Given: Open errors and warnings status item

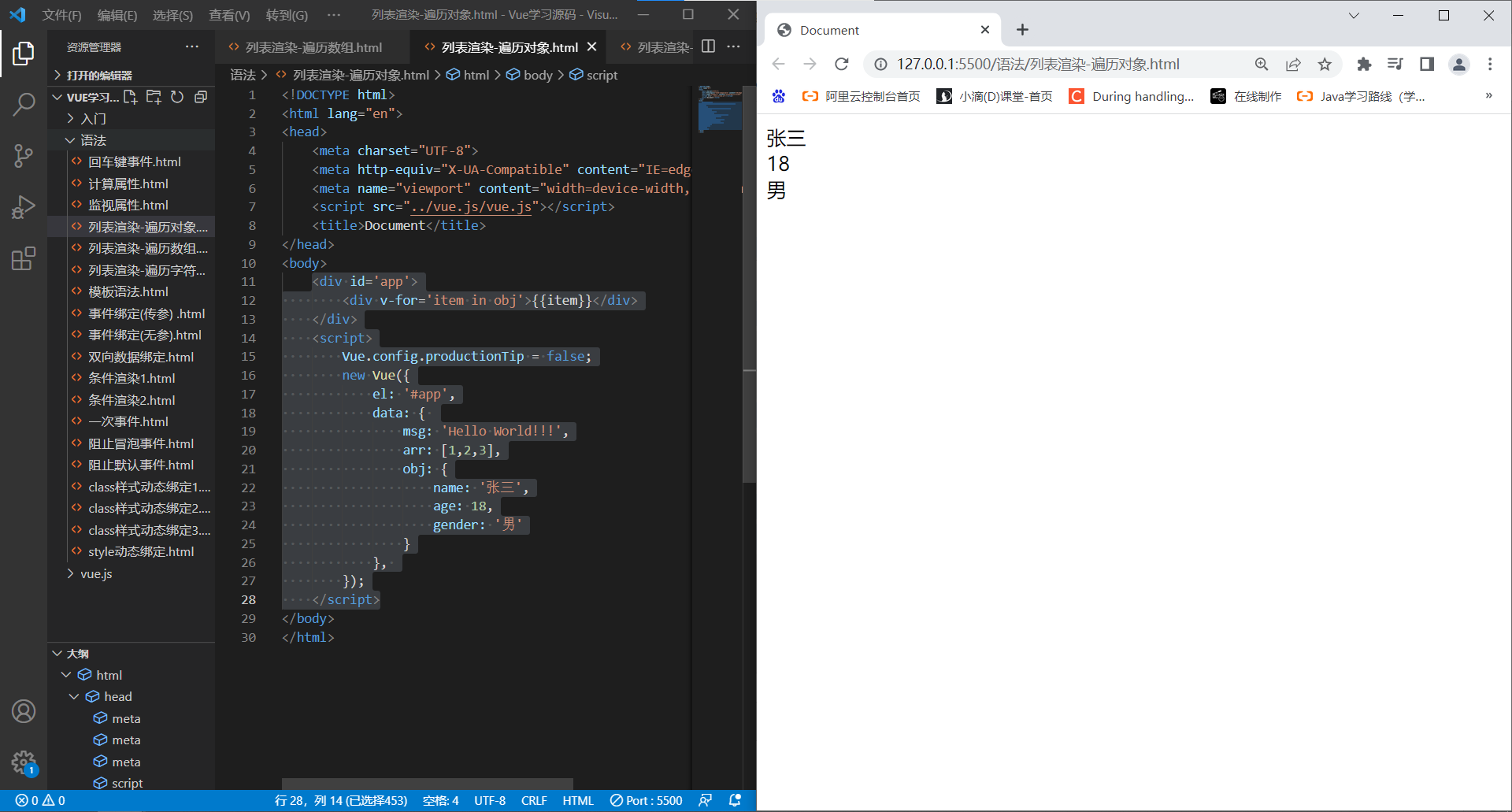Looking at the screenshot, I should point(40,800).
